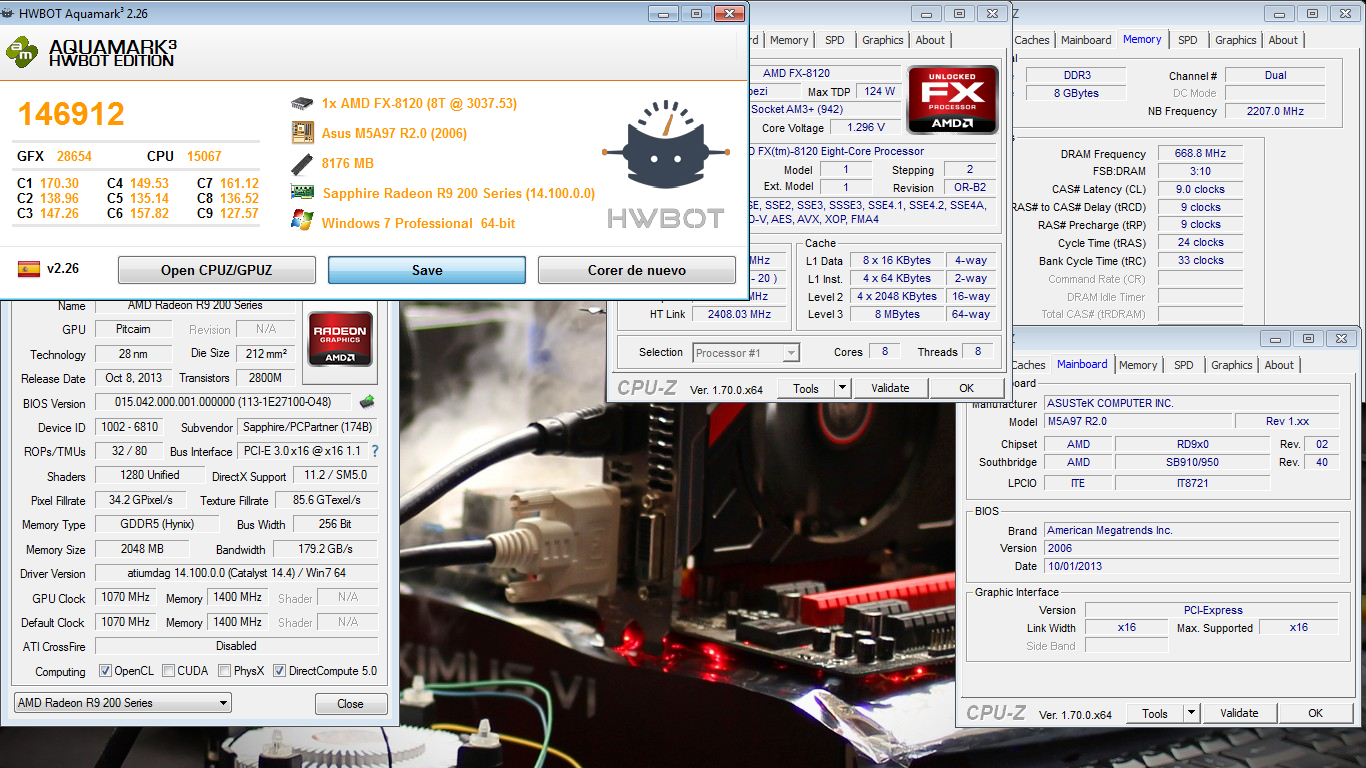Click the Windows flag icon beside Windows 7 Professional

point(302,222)
